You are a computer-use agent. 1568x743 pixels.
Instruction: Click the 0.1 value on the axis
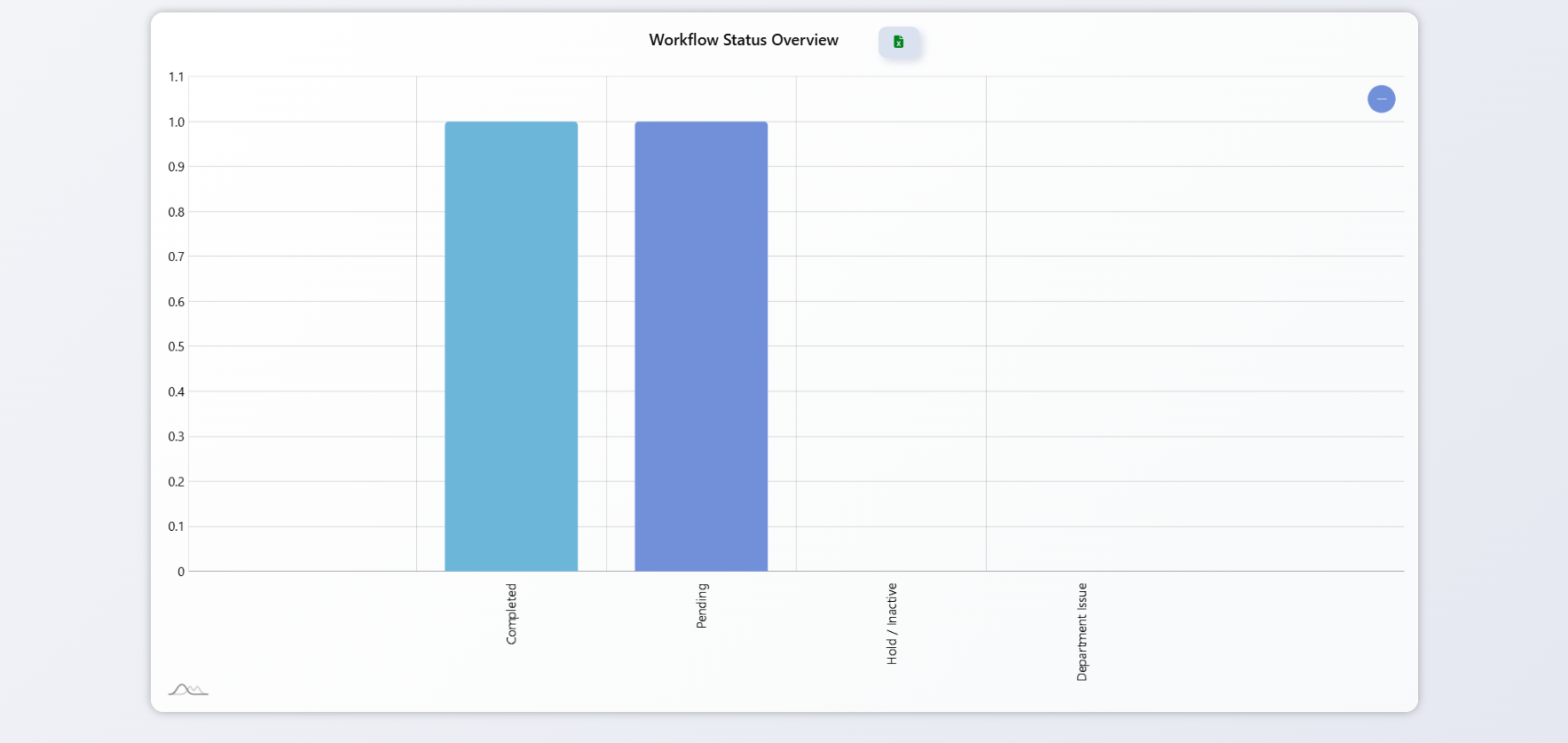pyautogui.click(x=177, y=526)
